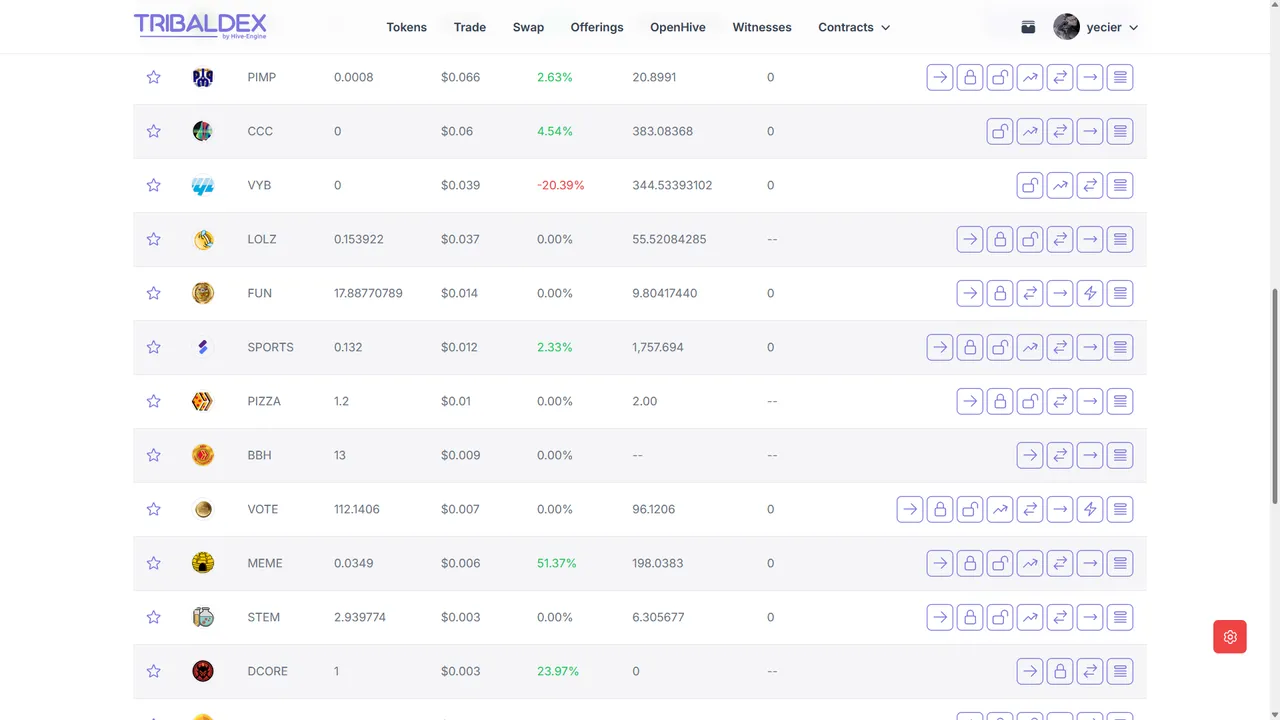Screen dimensions: 1280x720
Task: Toggle the favorite star for VYB
Action: [153, 185]
